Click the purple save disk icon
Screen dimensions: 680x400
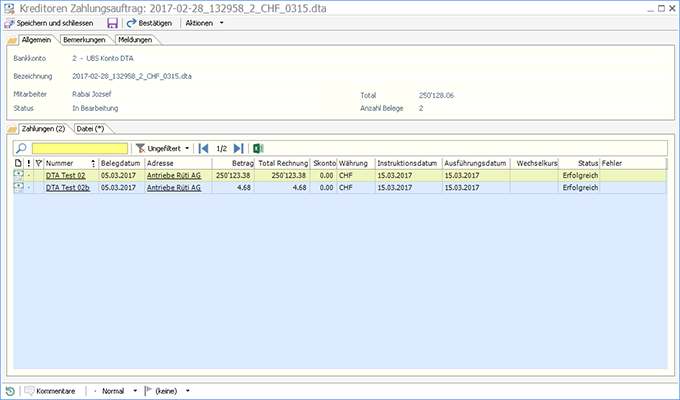[112, 23]
